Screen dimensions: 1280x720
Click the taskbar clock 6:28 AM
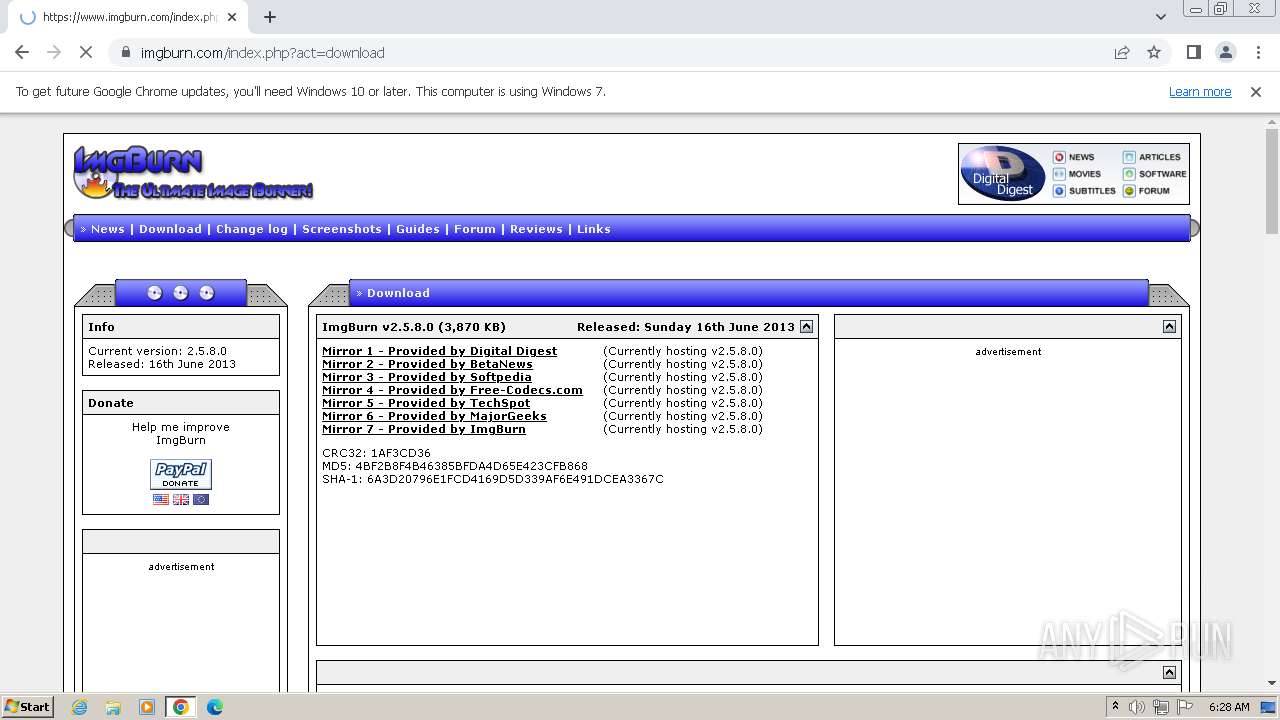click(x=1229, y=707)
